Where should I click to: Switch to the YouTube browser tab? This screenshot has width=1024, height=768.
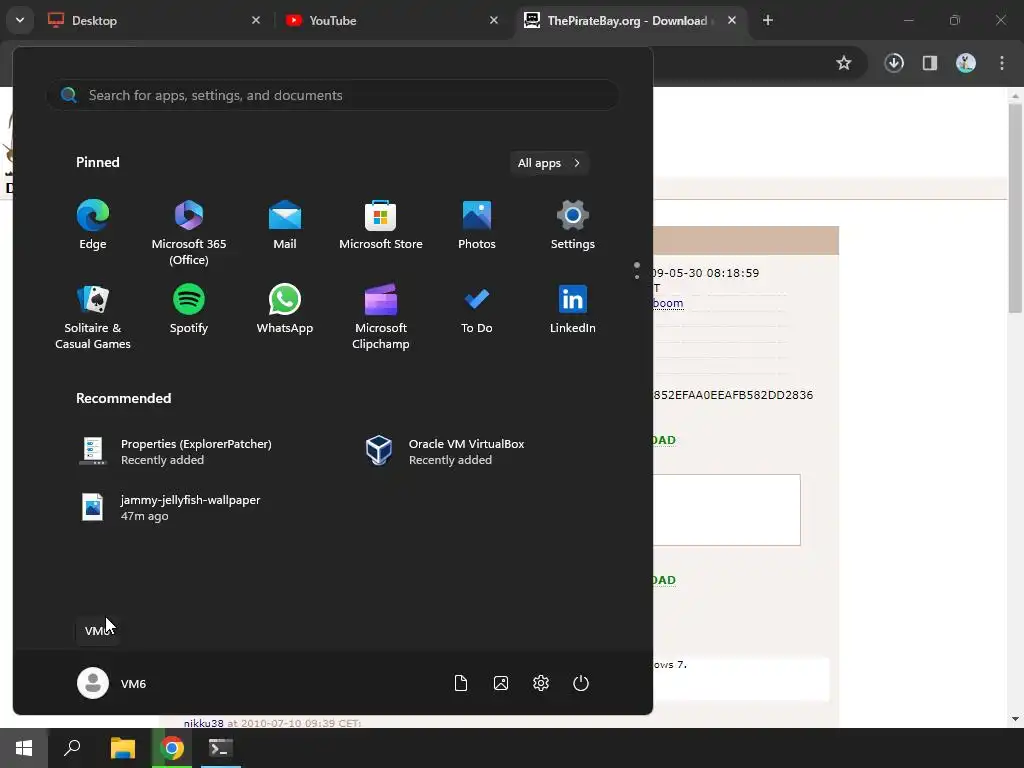point(392,20)
